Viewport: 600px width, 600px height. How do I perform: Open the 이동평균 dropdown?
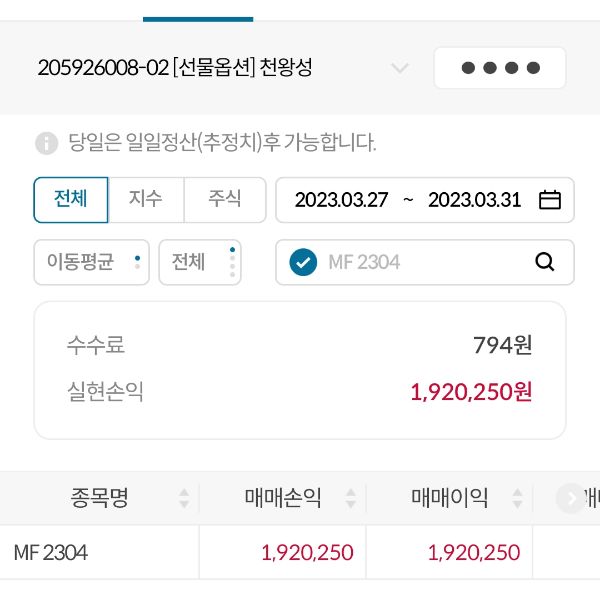tap(91, 262)
